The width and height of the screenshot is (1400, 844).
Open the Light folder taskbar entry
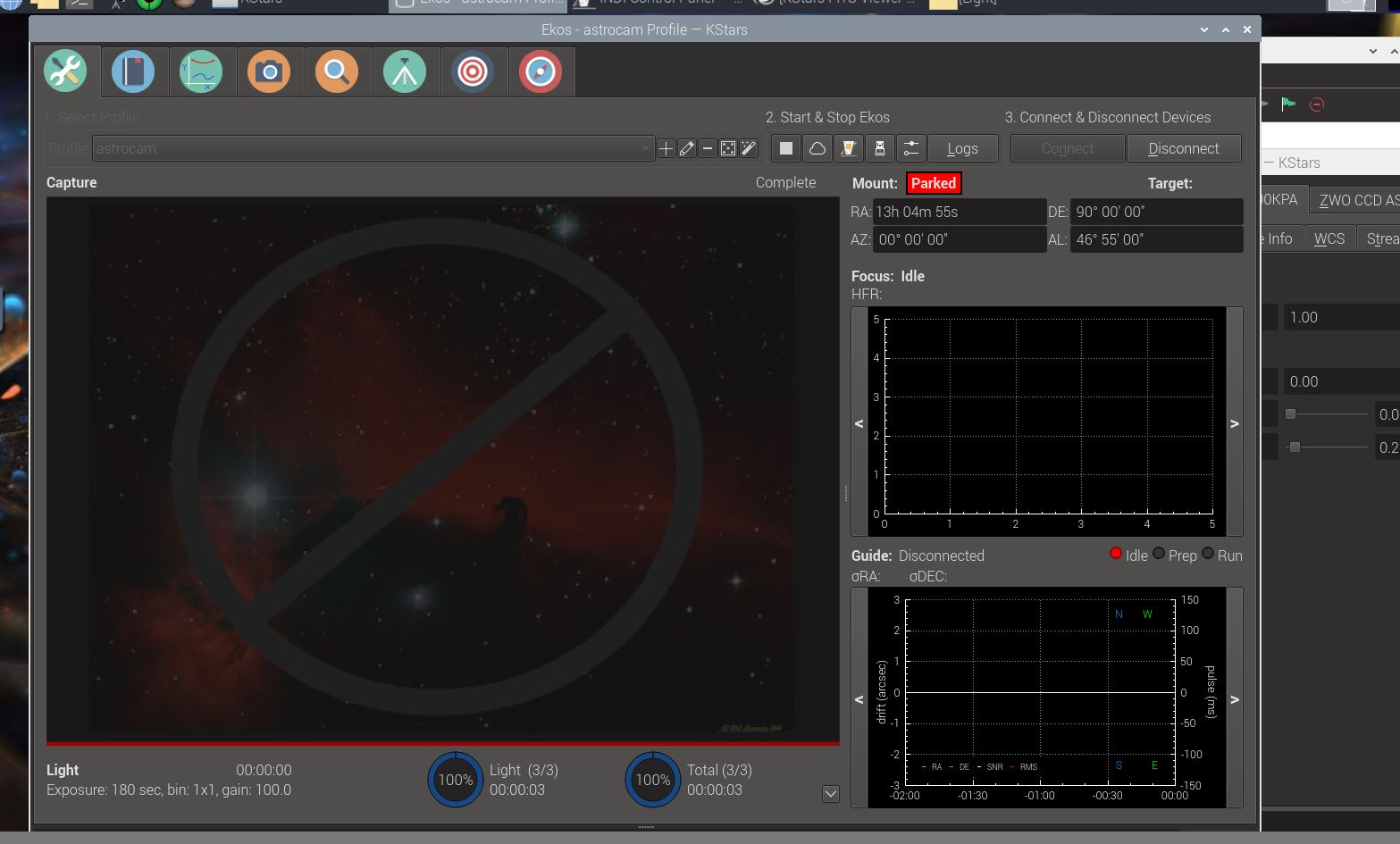[x=963, y=4]
